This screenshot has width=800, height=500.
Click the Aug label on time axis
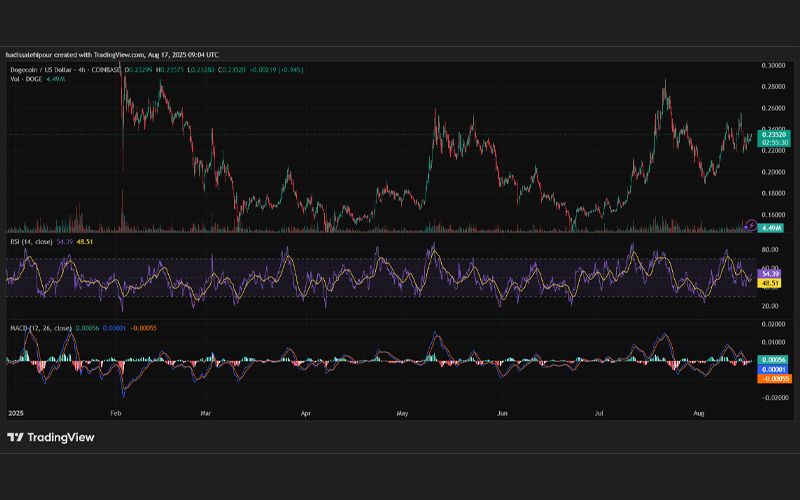click(698, 413)
